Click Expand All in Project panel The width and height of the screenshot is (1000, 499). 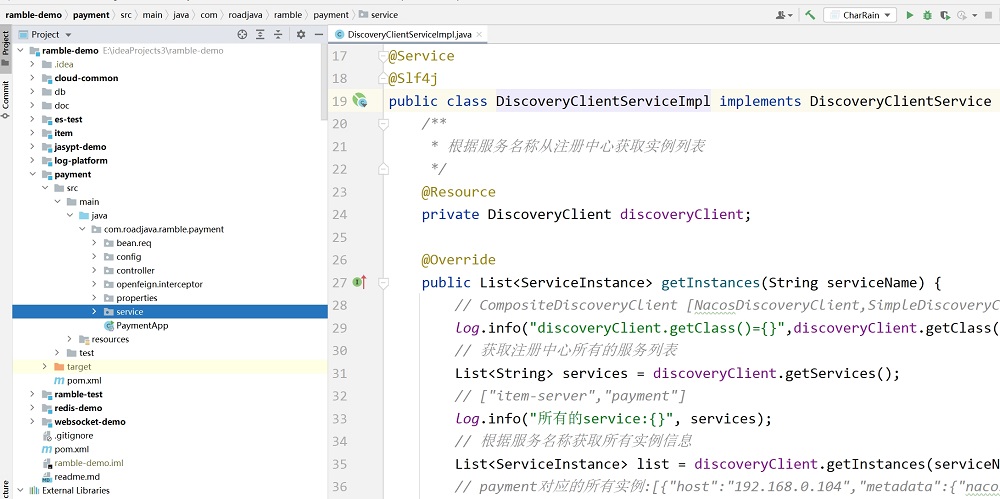tap(260, 34)
